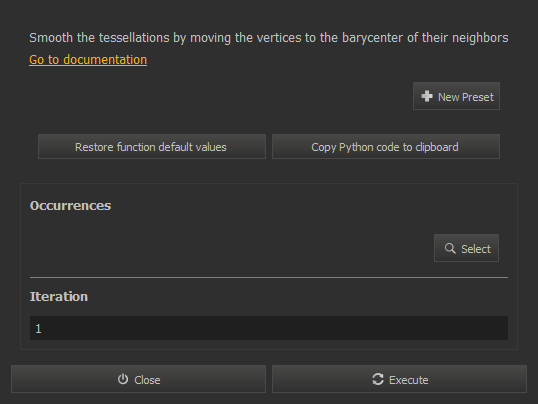Image resolution: width=538 pixels, height=404 pixels.
Task: Click the Iteration parameter label
Action: (59, 297)
